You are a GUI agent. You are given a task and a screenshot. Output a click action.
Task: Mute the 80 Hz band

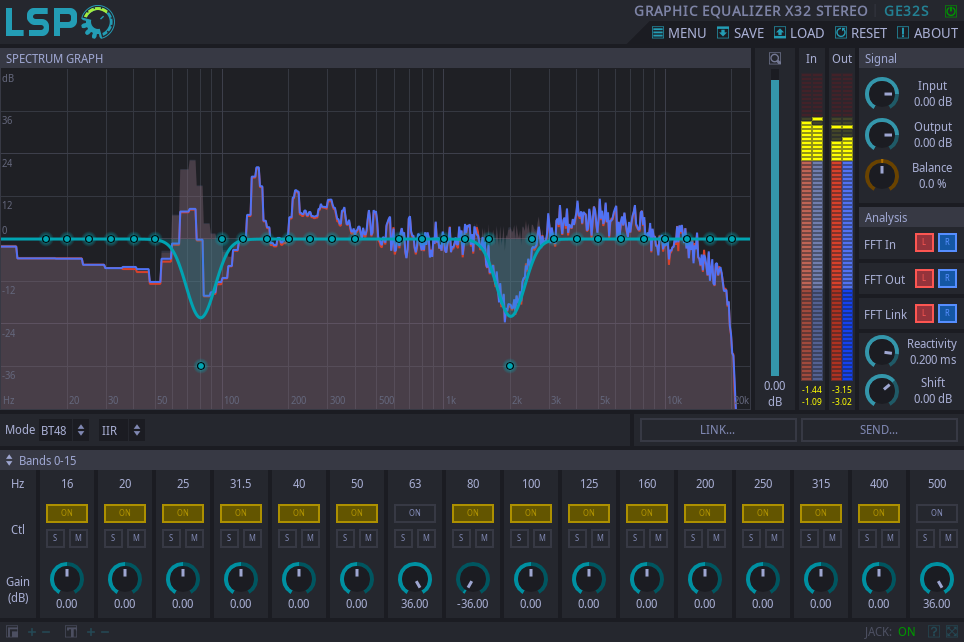[484, 538]
